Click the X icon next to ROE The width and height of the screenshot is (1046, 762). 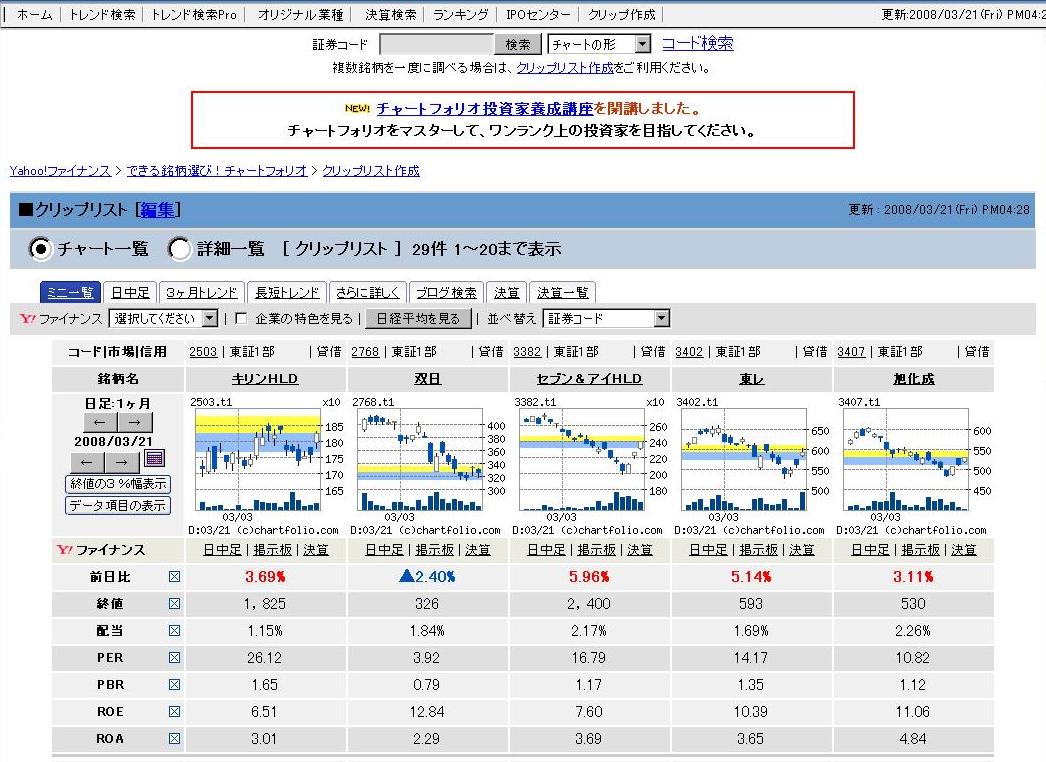click(x=175, y=712)
